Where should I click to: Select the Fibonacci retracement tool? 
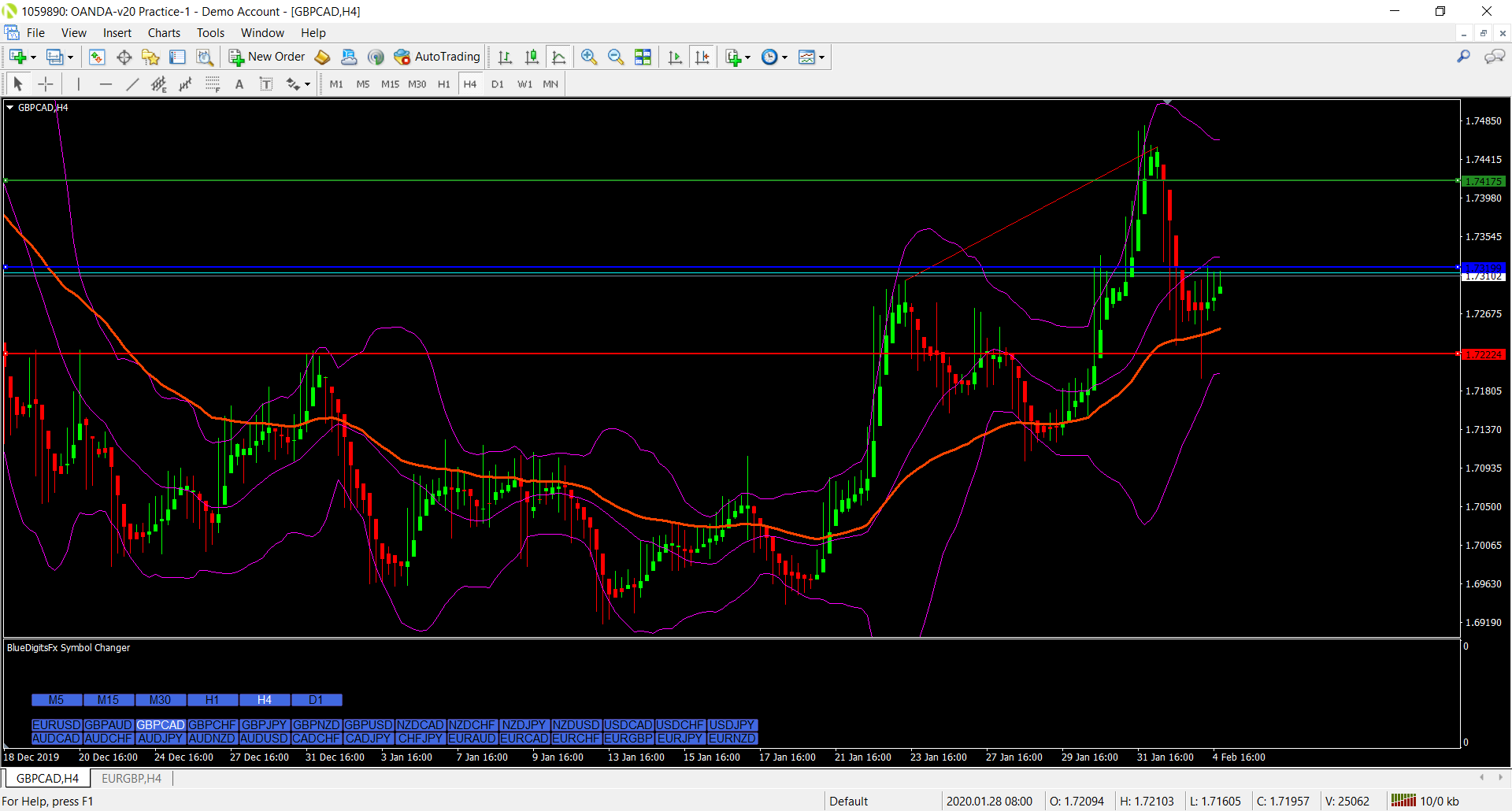point(213,84)
